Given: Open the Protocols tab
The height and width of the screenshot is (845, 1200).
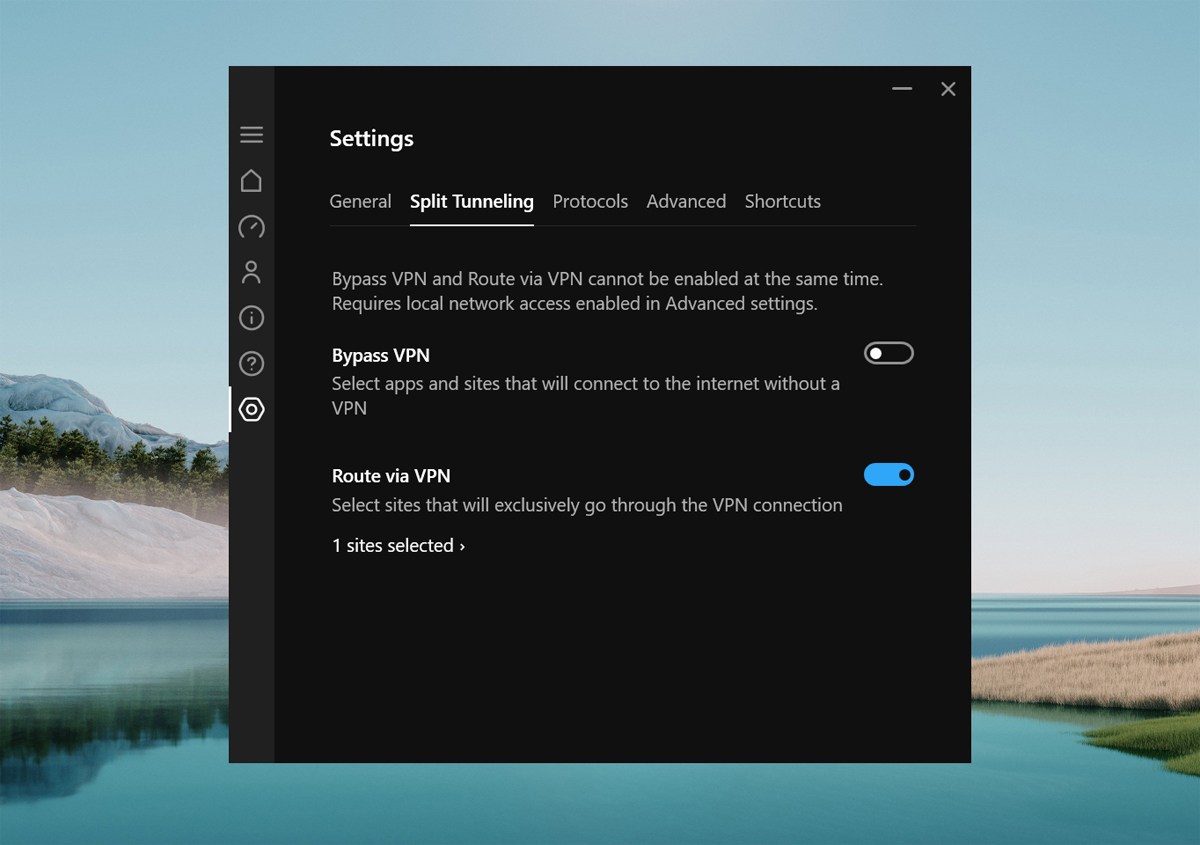Looking at the screenshot, I should click(590, 201).
